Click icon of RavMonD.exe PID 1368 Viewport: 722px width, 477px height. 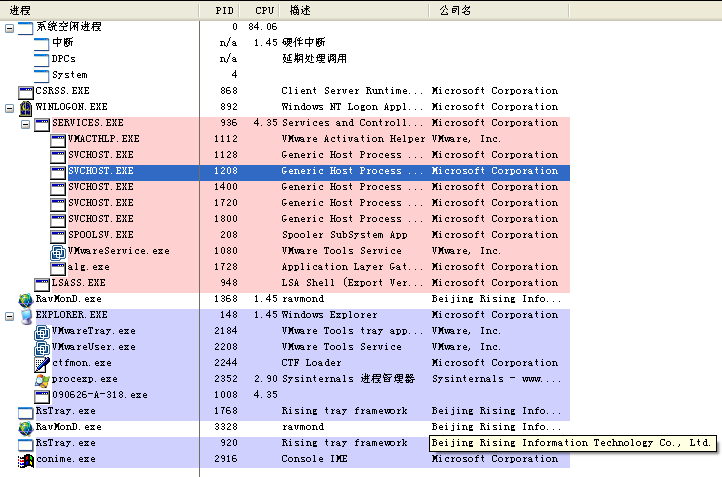[26, 300]
